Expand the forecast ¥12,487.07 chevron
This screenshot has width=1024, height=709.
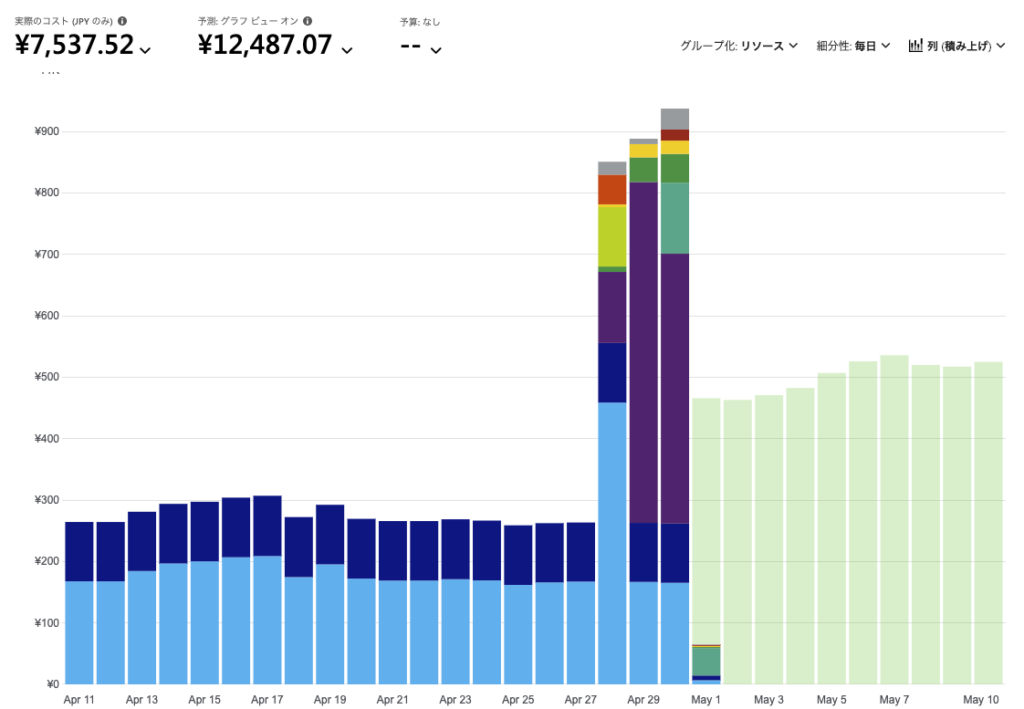(346, 49)
